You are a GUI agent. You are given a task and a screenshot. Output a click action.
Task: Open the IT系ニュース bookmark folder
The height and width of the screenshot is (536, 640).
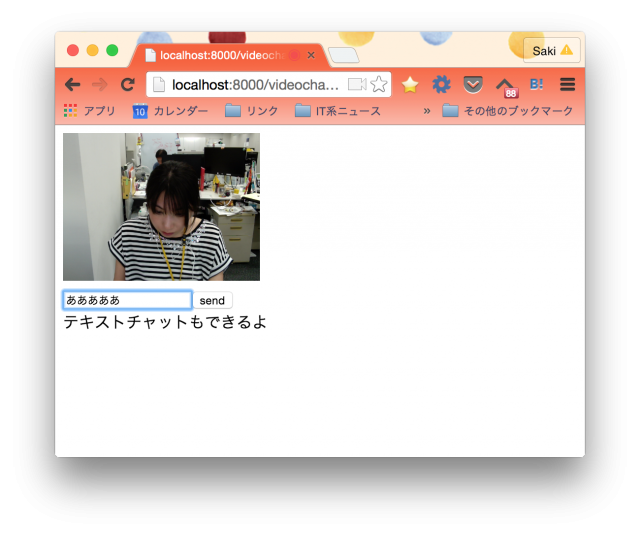click(338, 111)
